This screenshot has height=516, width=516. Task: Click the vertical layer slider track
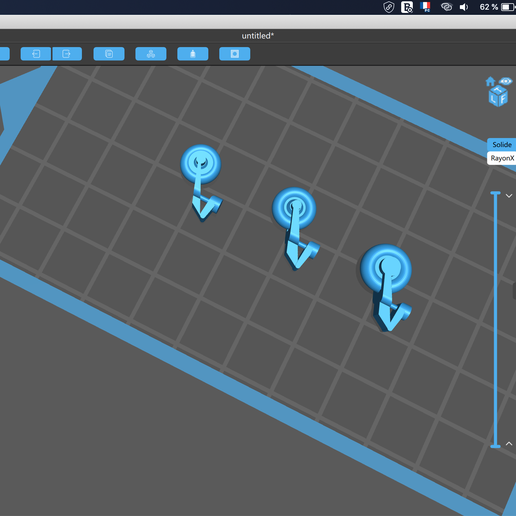pyautogui.click(x=496, y=319)
